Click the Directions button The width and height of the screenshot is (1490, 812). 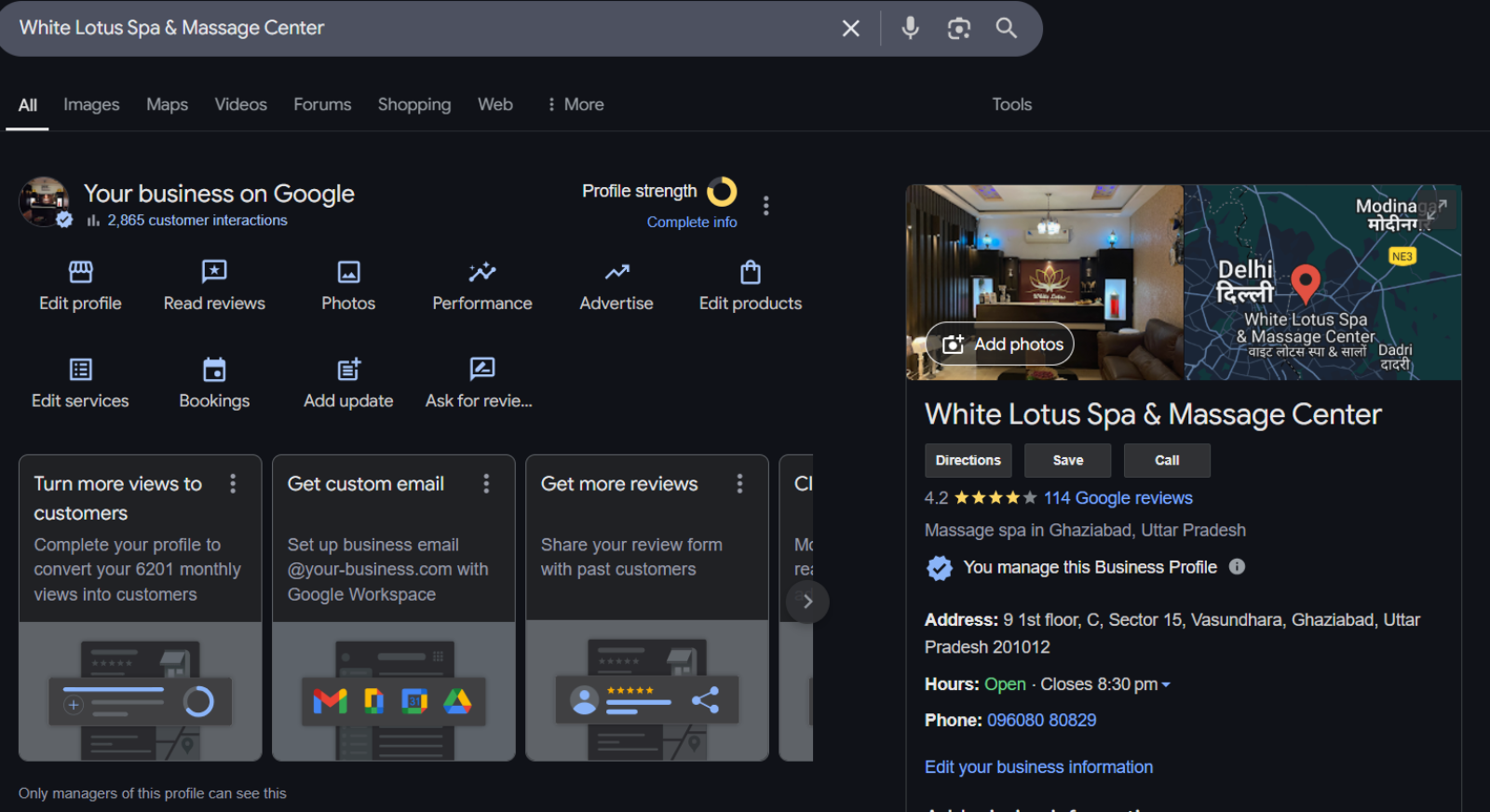[968, 460]
